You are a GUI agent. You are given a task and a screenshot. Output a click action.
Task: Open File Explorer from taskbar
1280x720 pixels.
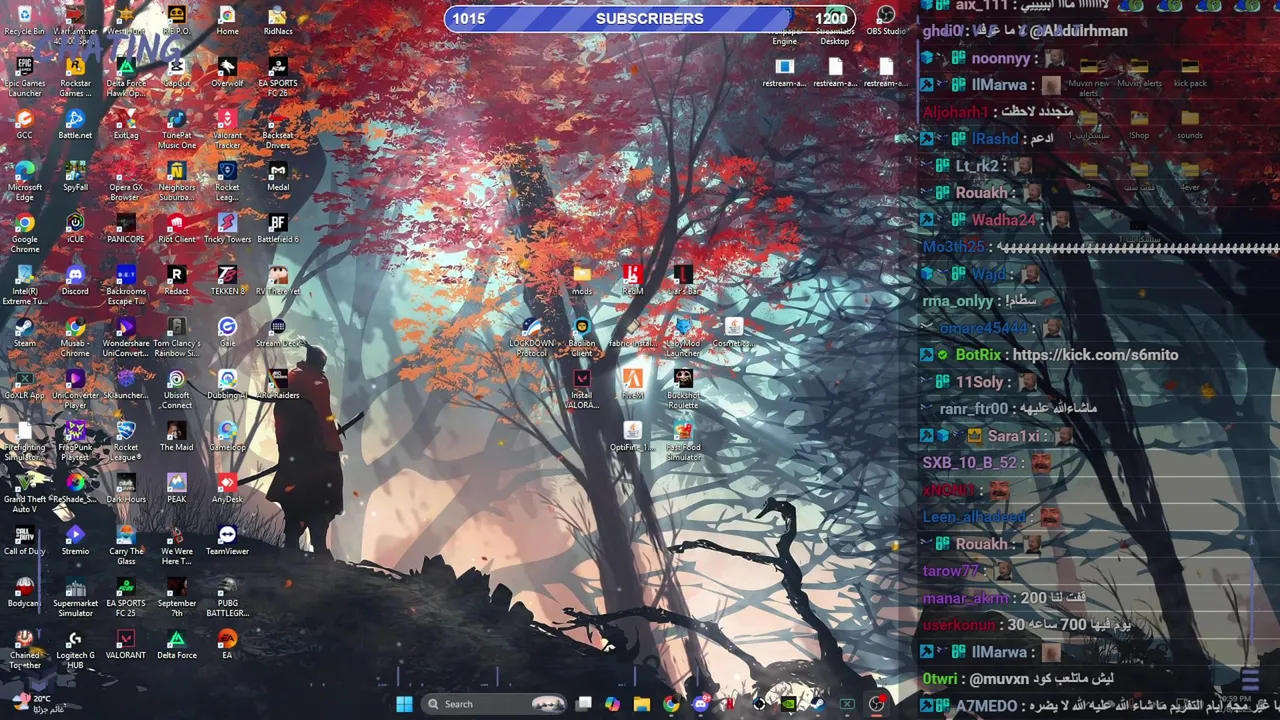tap(641, 704)
